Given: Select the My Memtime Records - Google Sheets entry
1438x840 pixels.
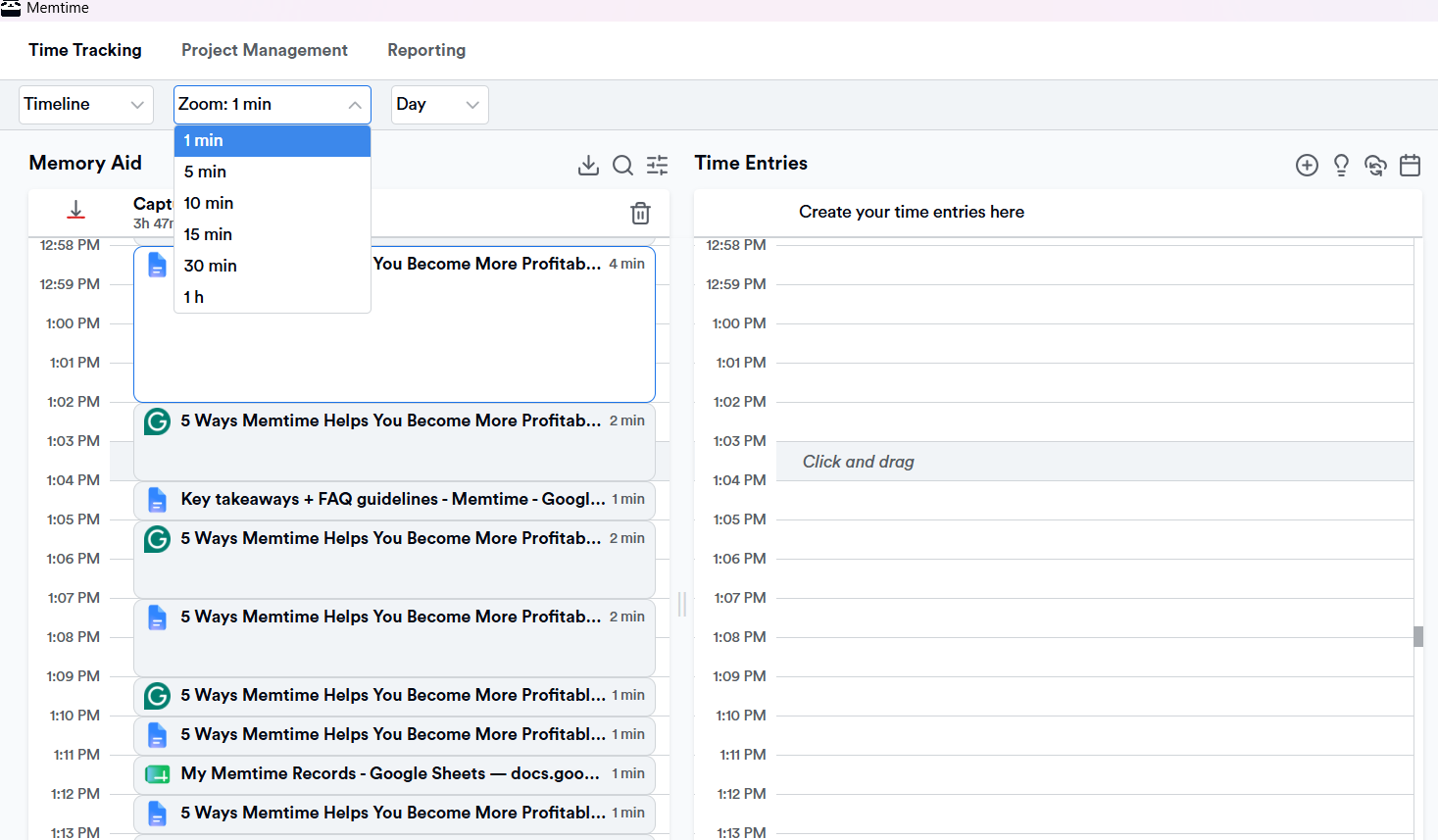Looking at the screenshot, I should (x=394, y=774).
